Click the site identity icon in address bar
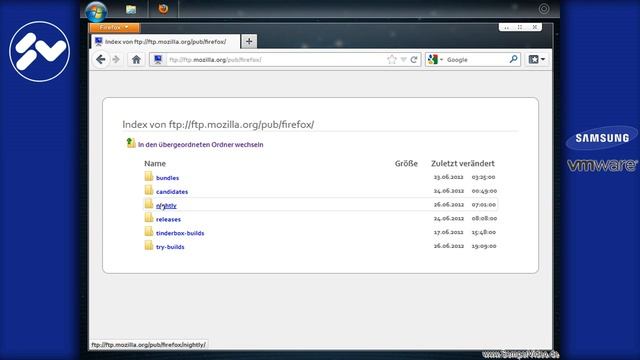The height and width of the screenshot is (360, 640). [158, 60]
